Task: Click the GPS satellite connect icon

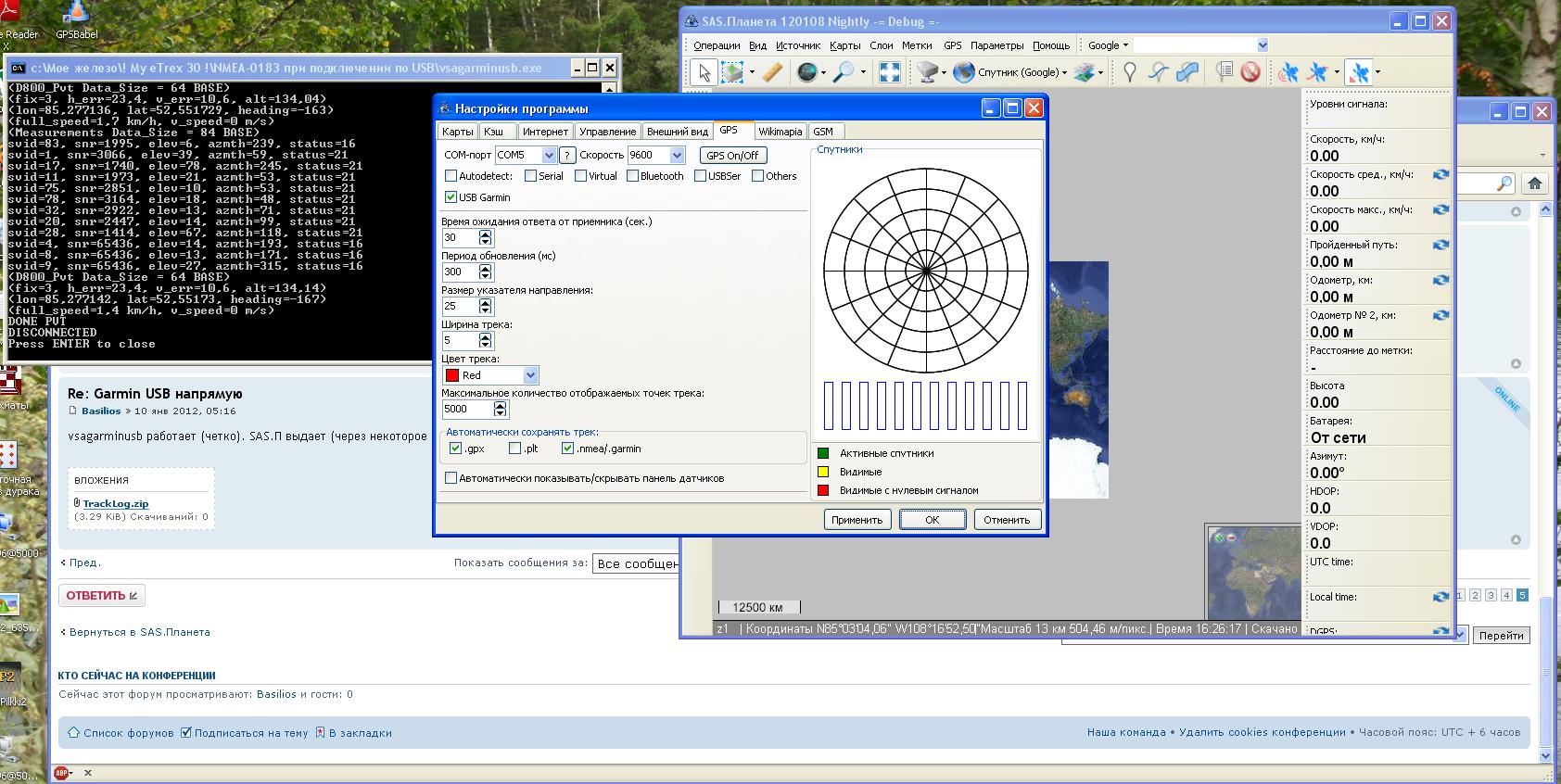Action: (x=1288, y=72)
